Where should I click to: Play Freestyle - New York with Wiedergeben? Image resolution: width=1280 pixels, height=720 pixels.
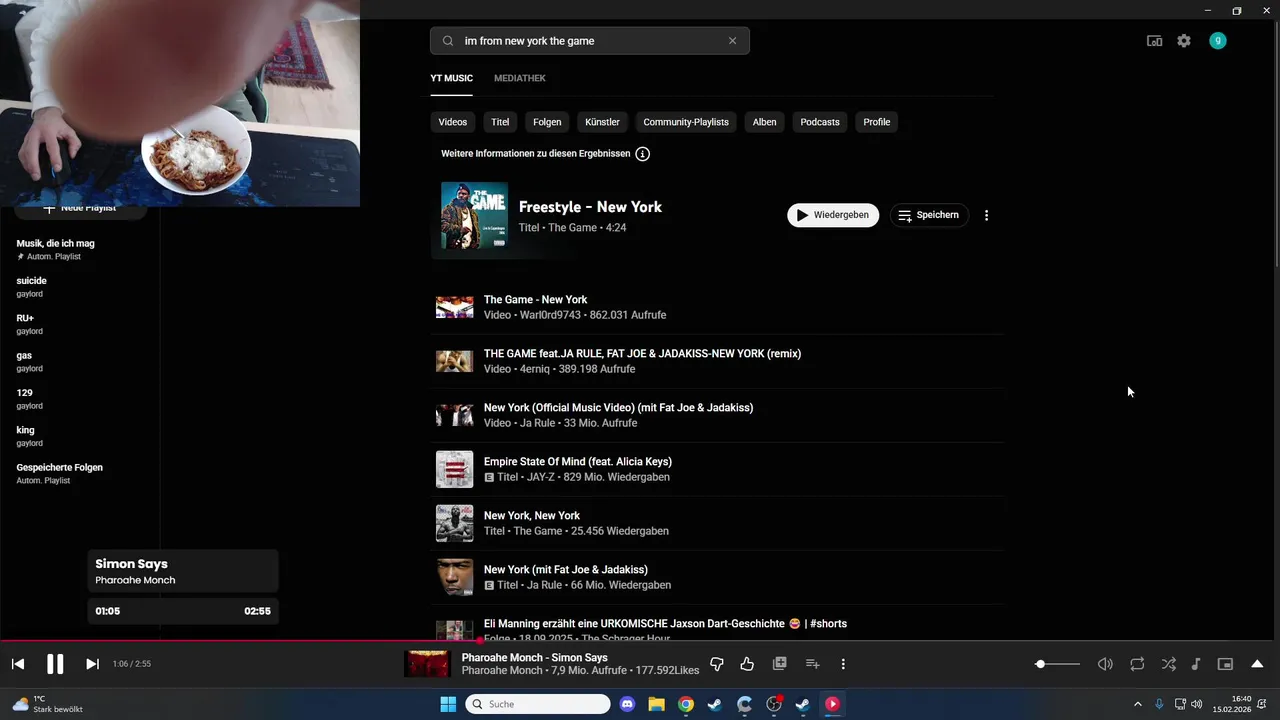tap(833, 215)
